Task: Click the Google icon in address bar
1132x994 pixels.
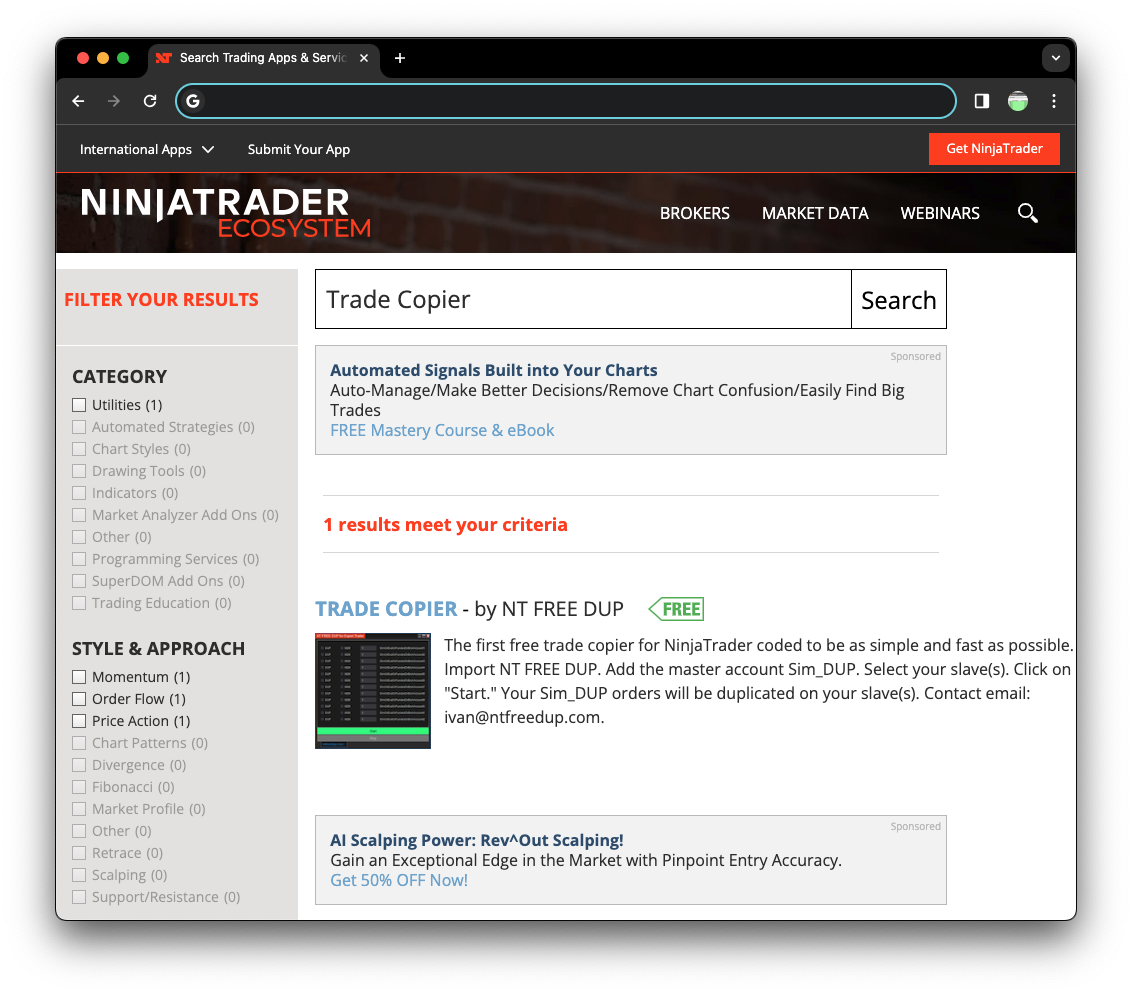Action: [x=193, y=101]
